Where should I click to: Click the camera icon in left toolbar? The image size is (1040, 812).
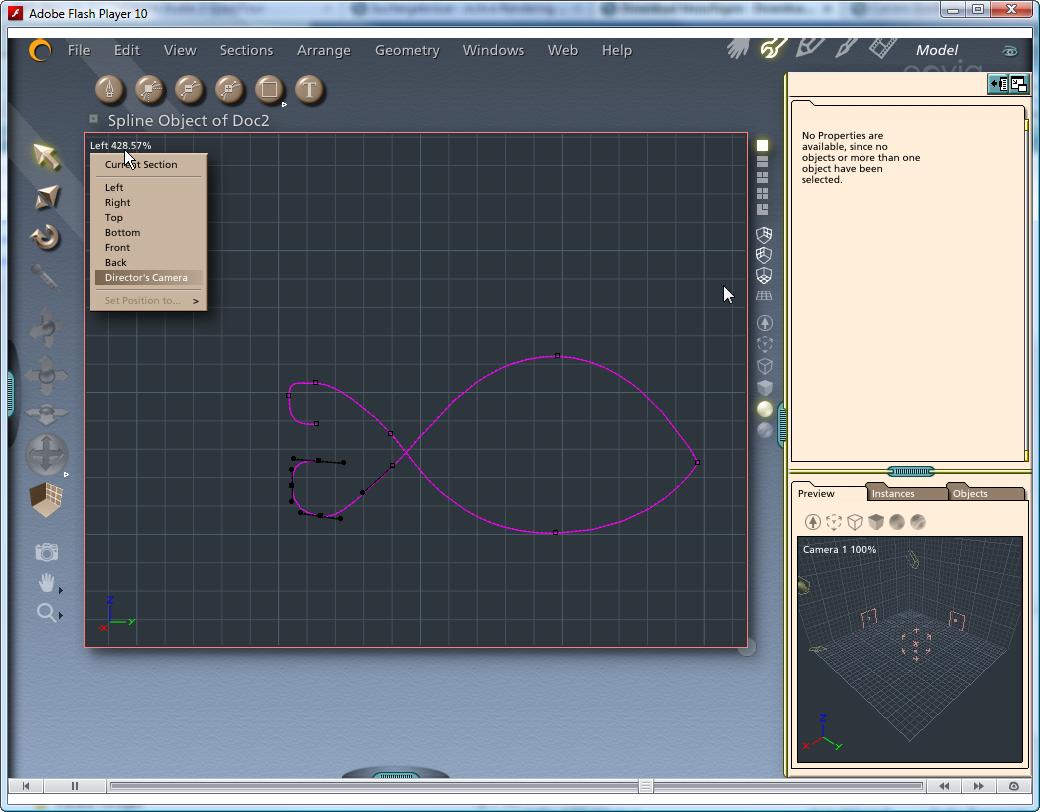tap(46, 552)
